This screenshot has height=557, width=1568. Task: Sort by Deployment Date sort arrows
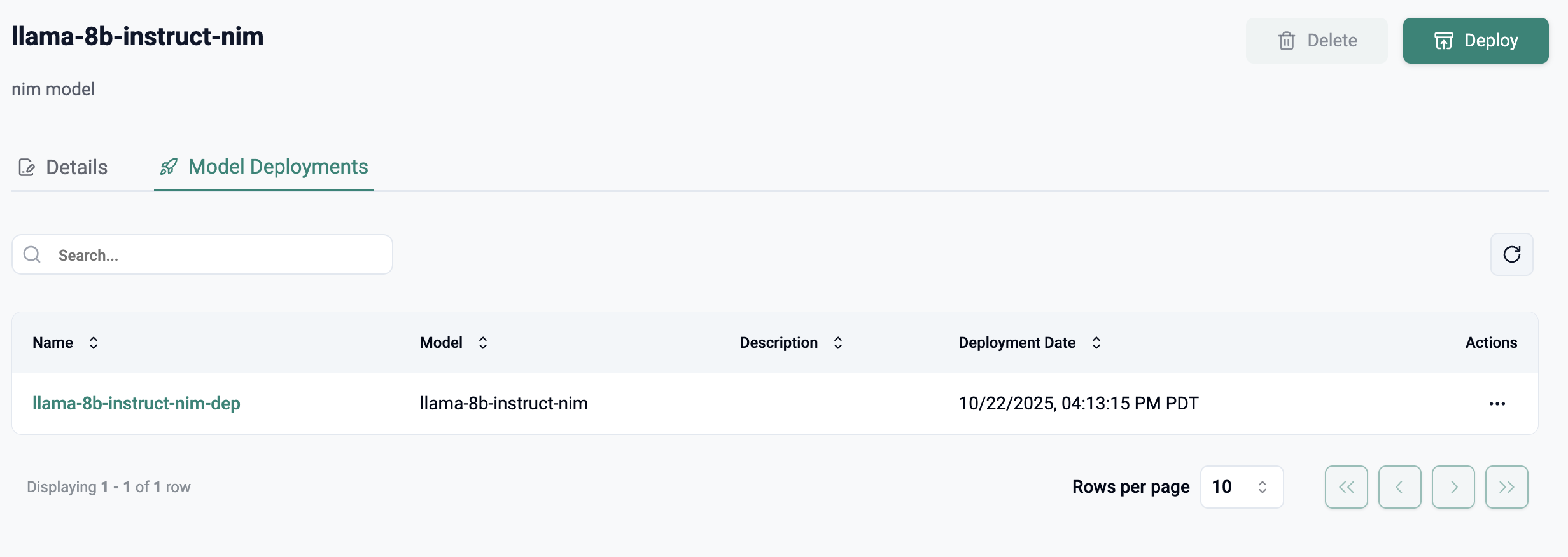pos(1096,343)
